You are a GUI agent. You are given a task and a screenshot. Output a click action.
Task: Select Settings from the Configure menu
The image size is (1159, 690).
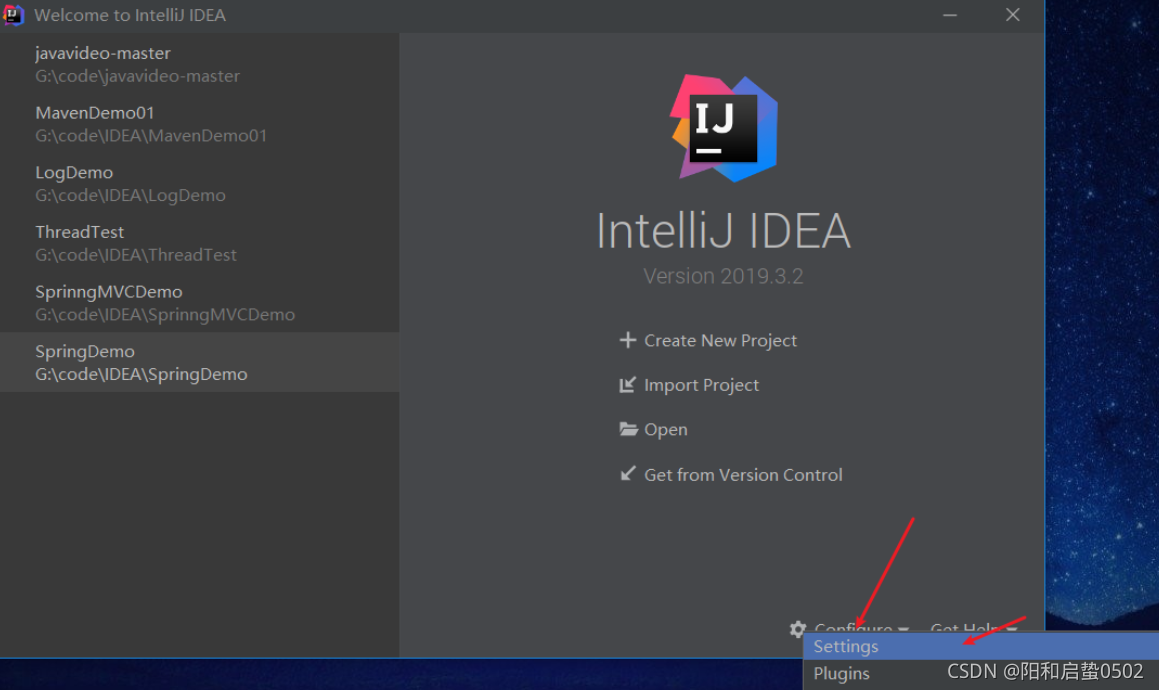pos(846,647)
